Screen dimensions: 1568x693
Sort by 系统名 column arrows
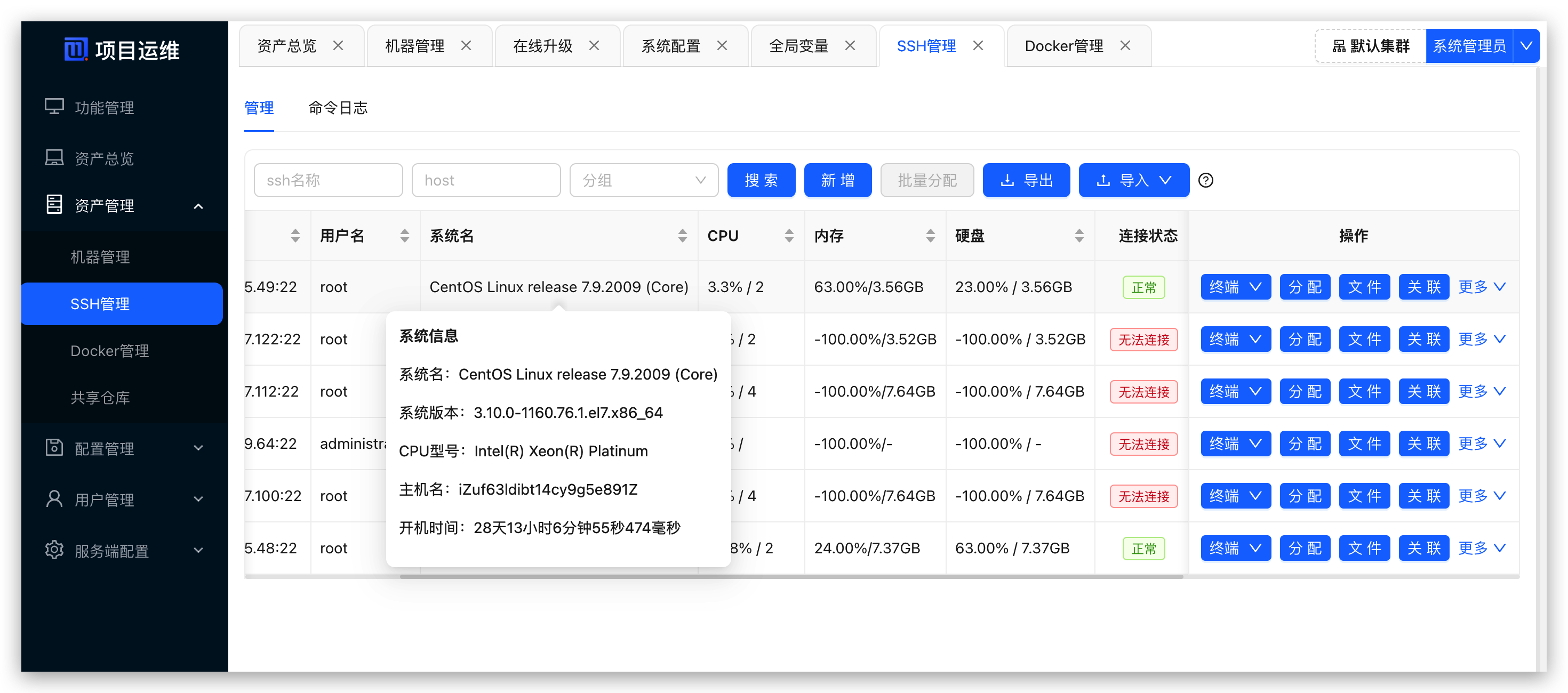click(682, 236)
